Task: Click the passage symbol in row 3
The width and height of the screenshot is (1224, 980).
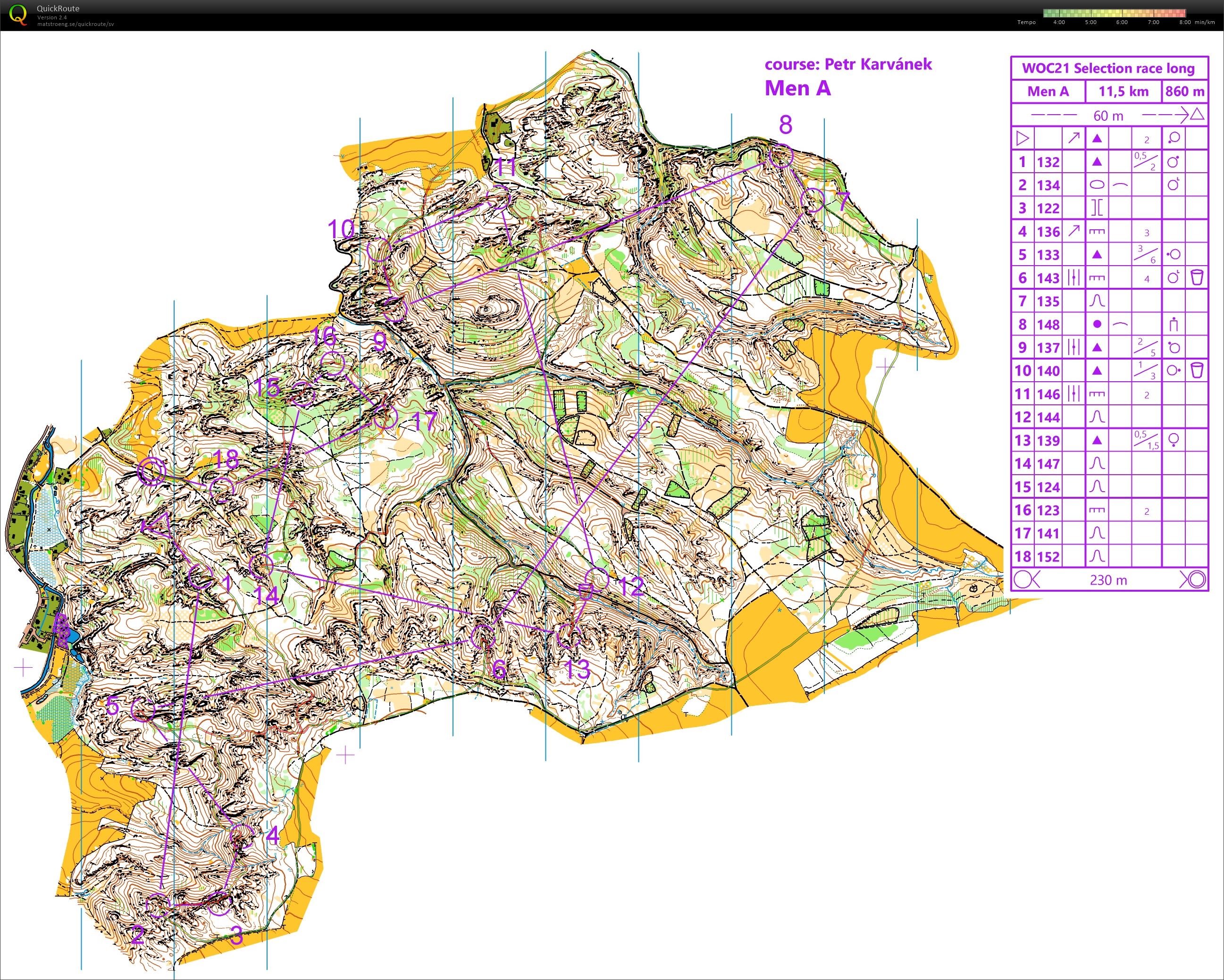Action: (x=1098, y=208)
